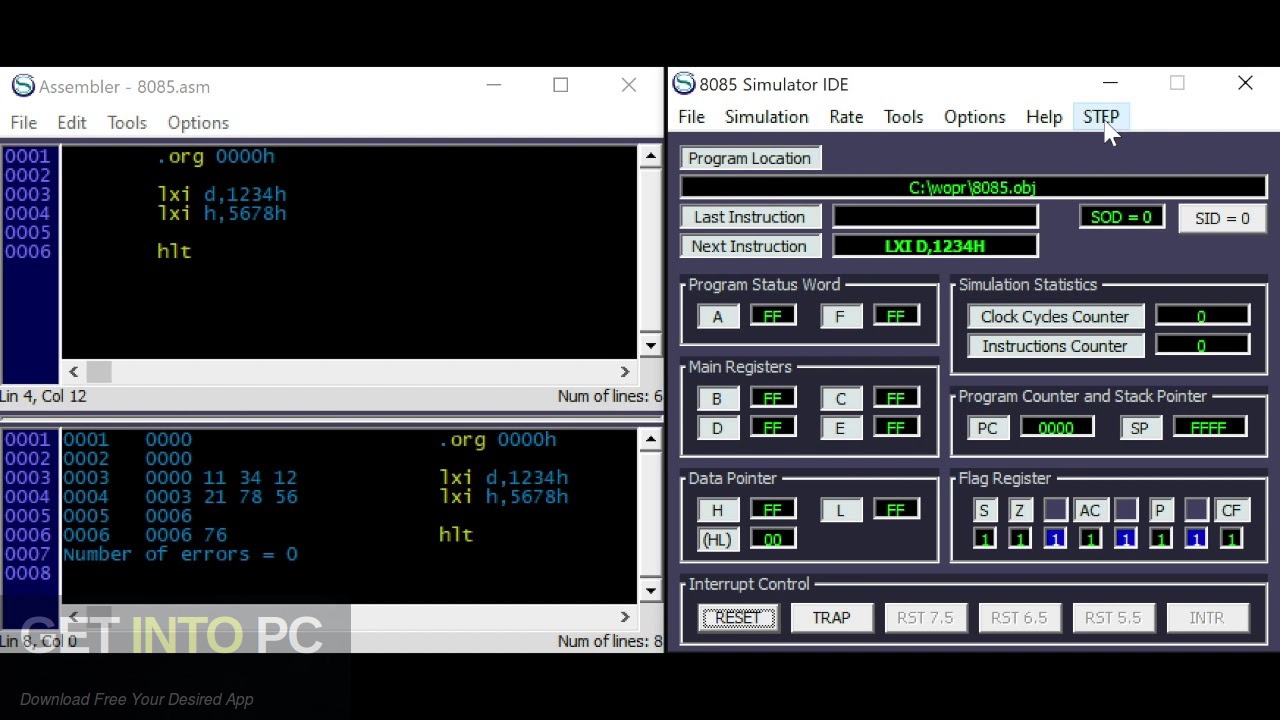This screenshot has width=1280, height=720.
Task: Open the Help menu
Action: pos(1044,117)
